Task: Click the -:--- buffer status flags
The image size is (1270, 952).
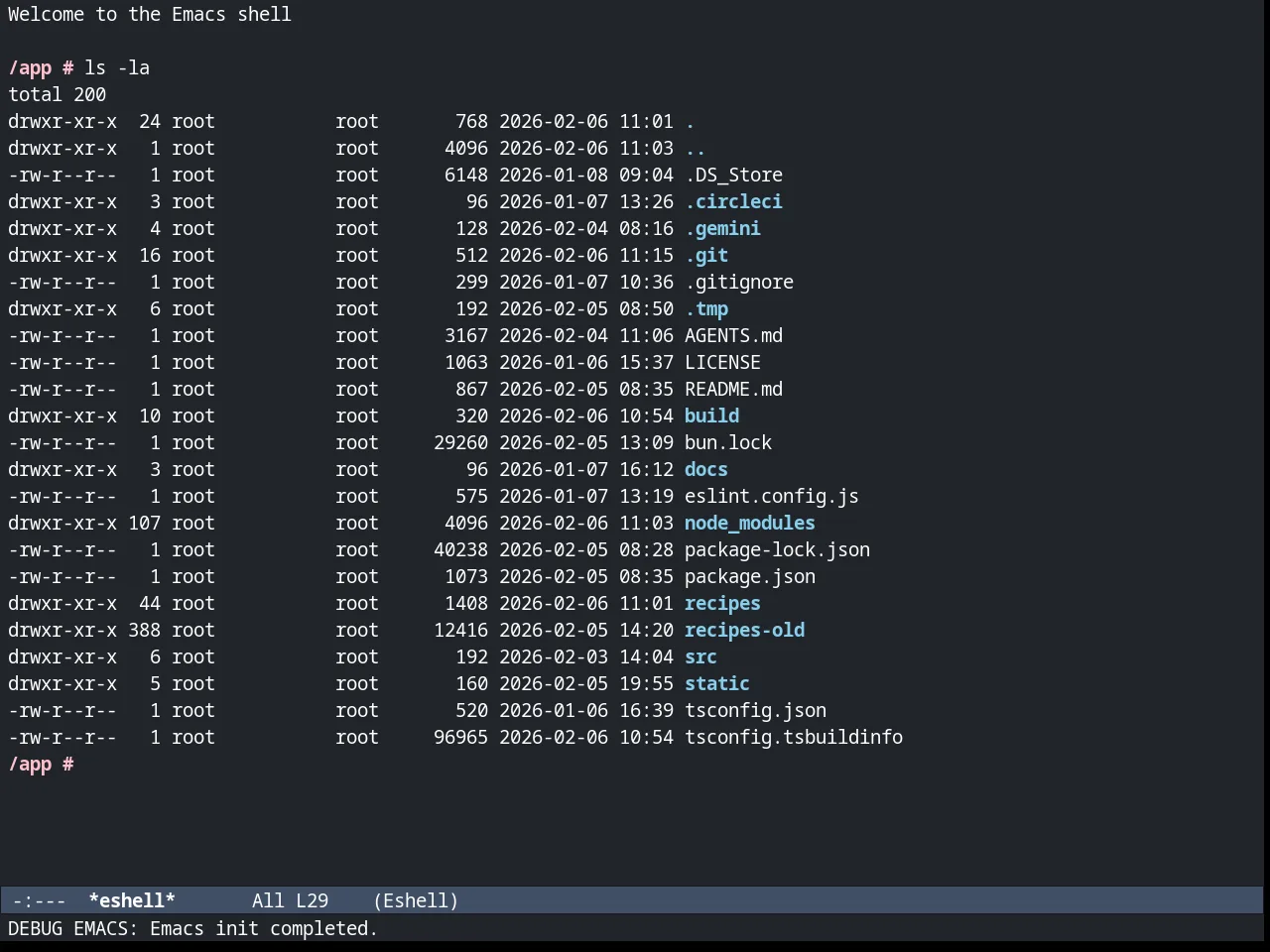Action: coord(40,900)
